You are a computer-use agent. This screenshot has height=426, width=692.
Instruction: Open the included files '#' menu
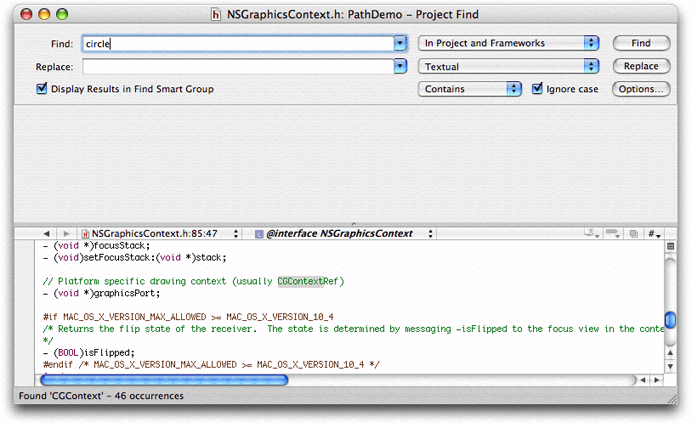point(655,233)
